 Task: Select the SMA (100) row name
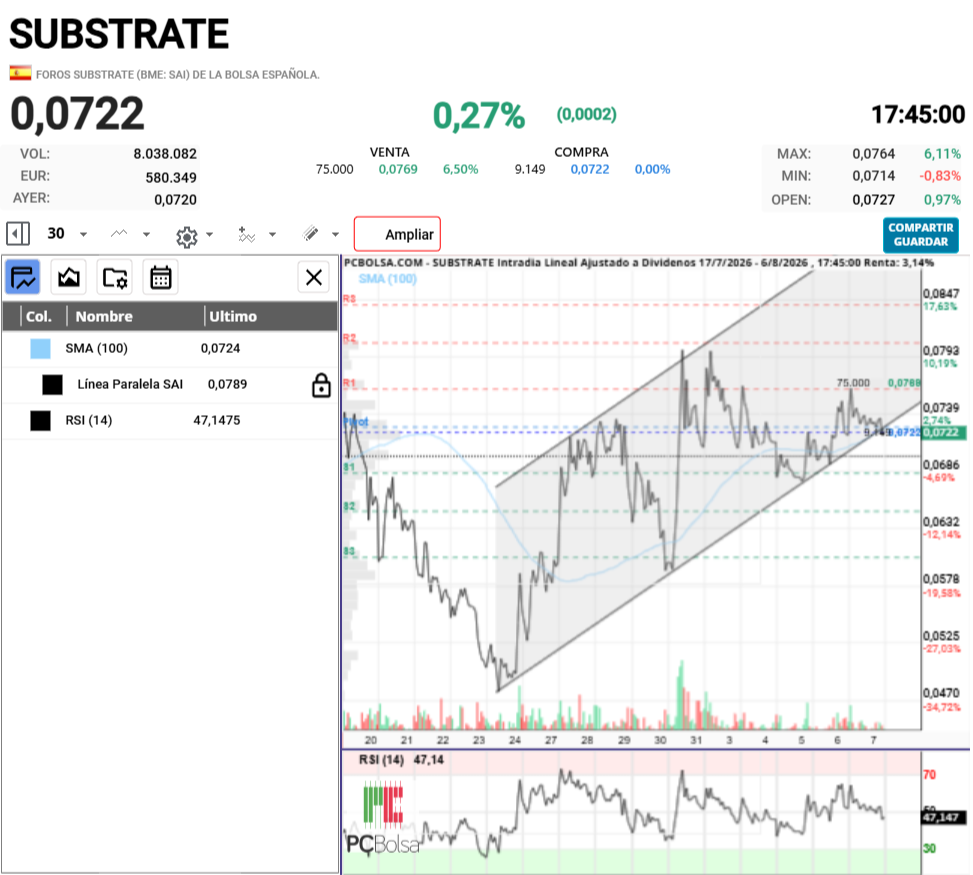[96, 349]
